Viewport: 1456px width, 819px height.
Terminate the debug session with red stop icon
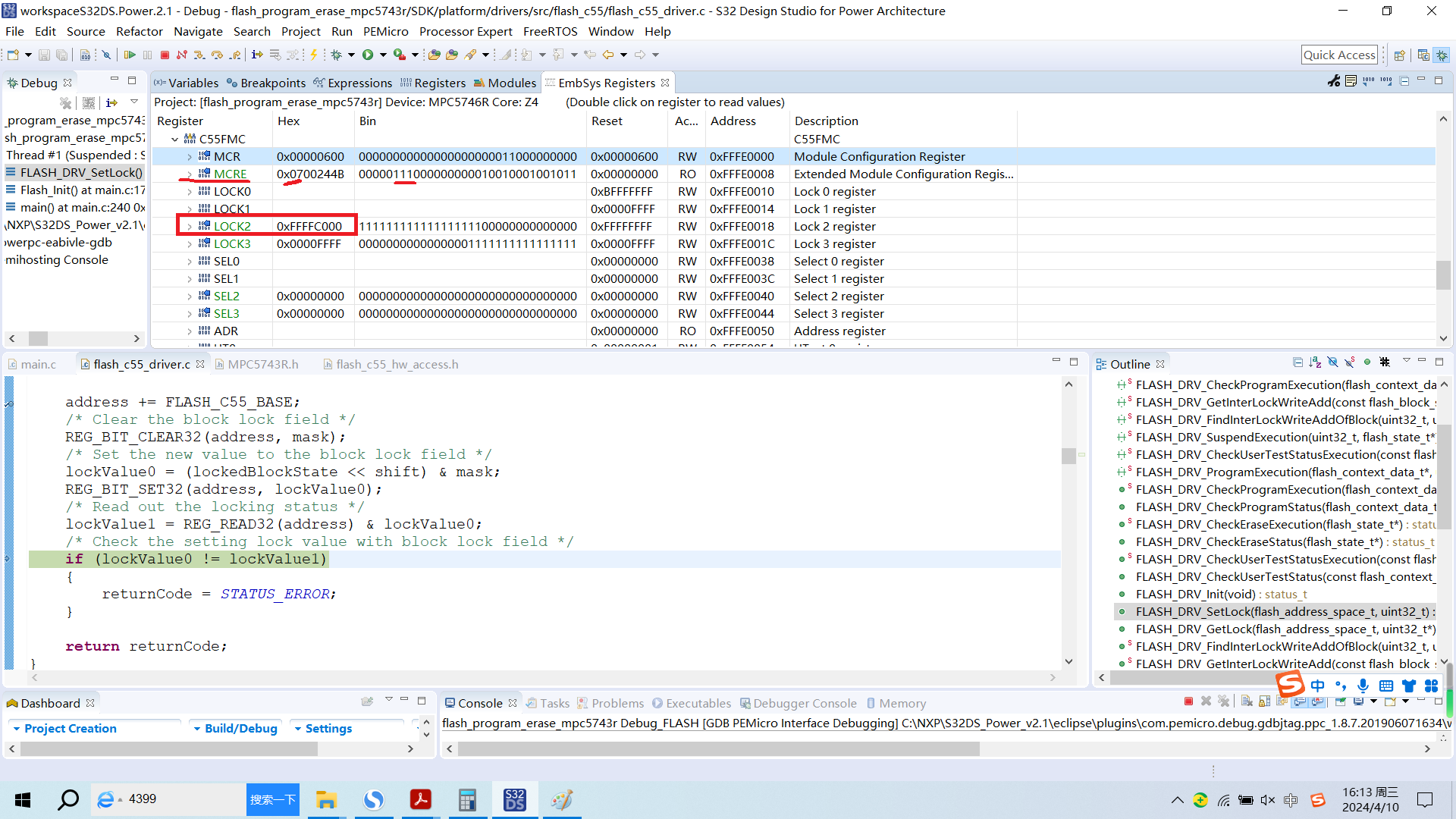pos(165,54)
